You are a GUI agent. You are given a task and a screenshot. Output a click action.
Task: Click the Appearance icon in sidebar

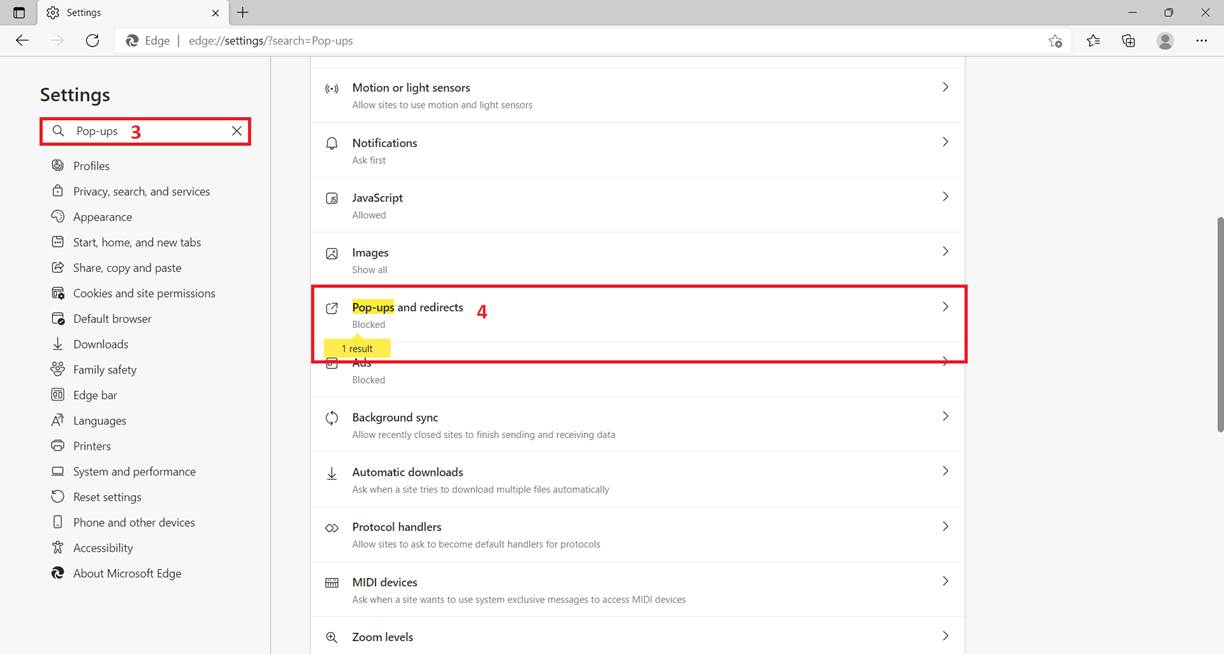(x=58, y=216)
